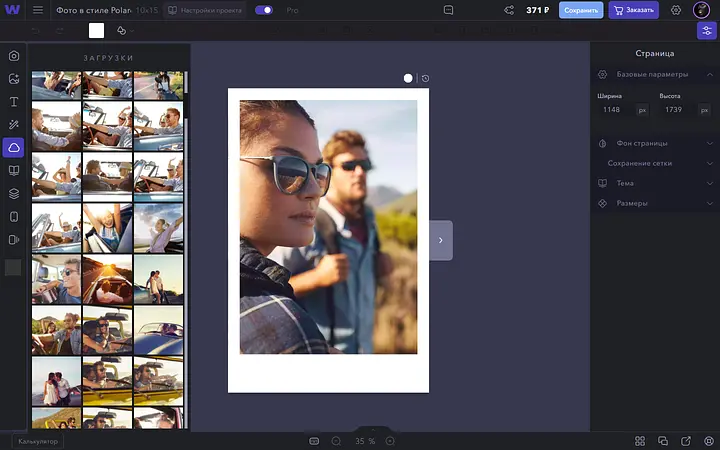The height and width of the screenshot is (450, 720).
Task: Click the Калькулятор button
Action: pos(38,441)
